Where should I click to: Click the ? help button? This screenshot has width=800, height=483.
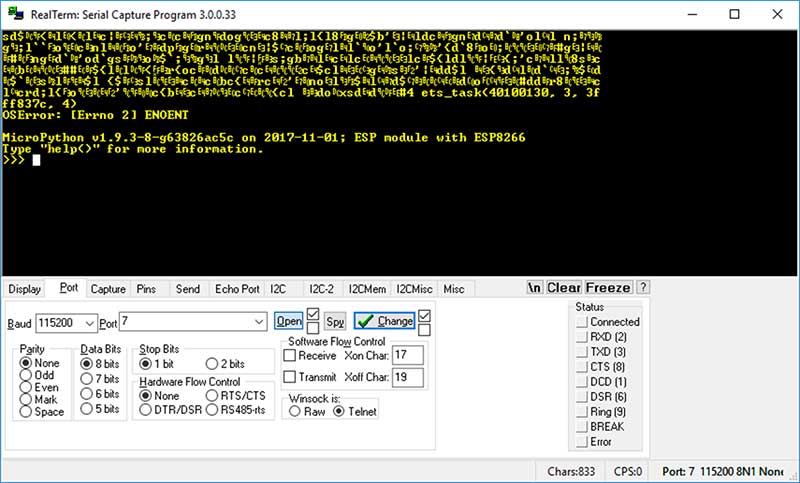(x=643, y=288)
